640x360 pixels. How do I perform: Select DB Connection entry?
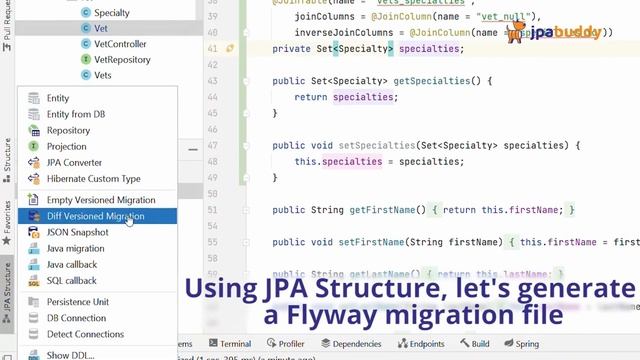point(98,318)
